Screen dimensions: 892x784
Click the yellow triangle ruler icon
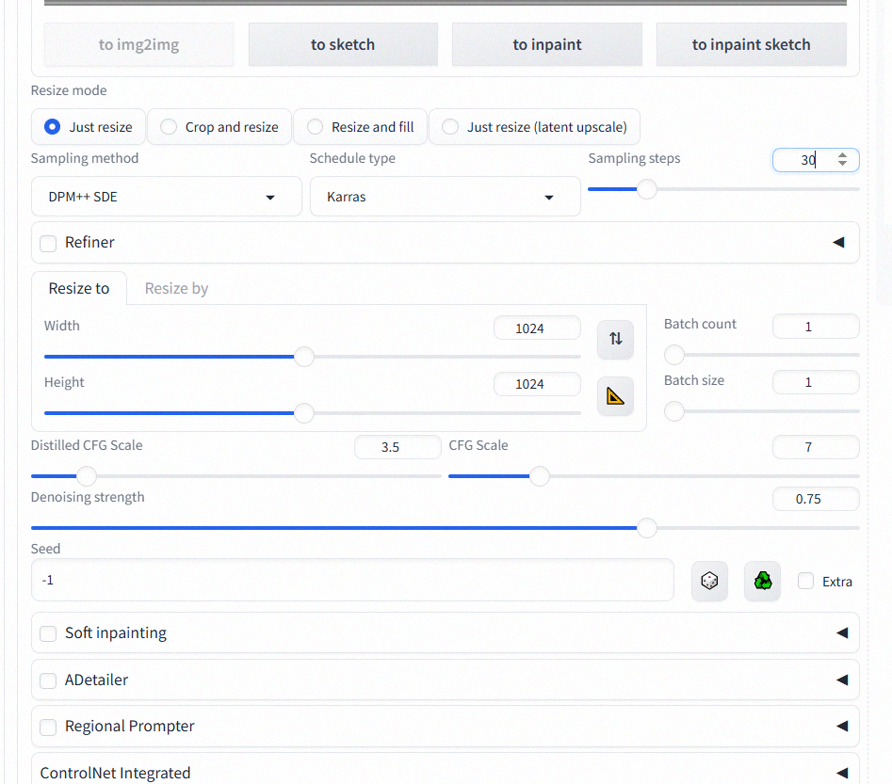(615, 396)
